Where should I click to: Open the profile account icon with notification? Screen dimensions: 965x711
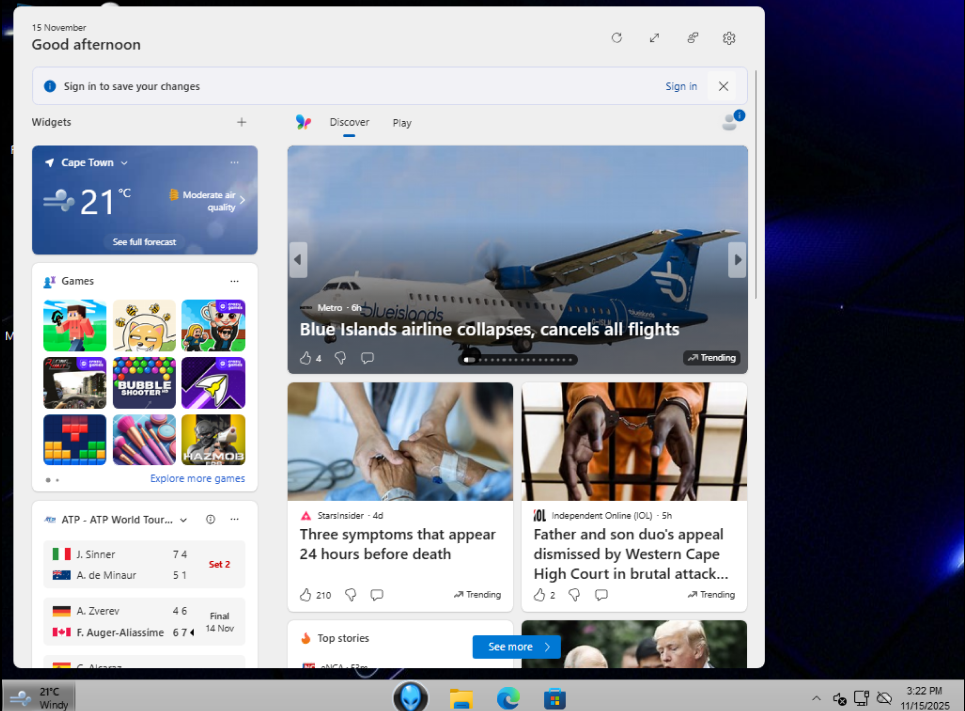click(x=732, y=121)
